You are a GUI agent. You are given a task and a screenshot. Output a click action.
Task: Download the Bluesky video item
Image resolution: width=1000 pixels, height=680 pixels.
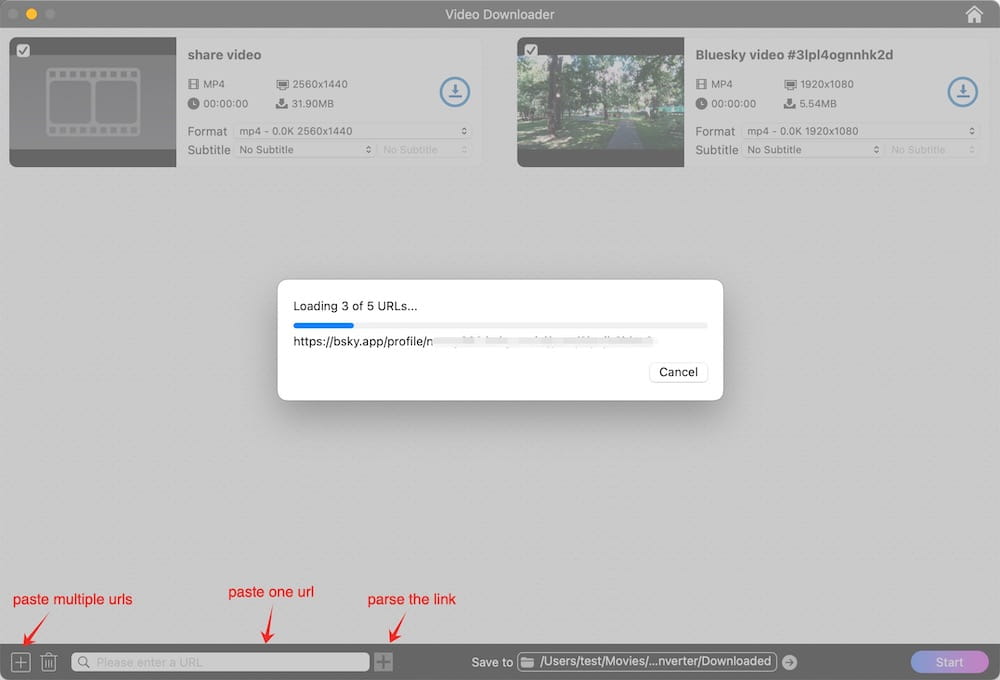click(963, 92)
